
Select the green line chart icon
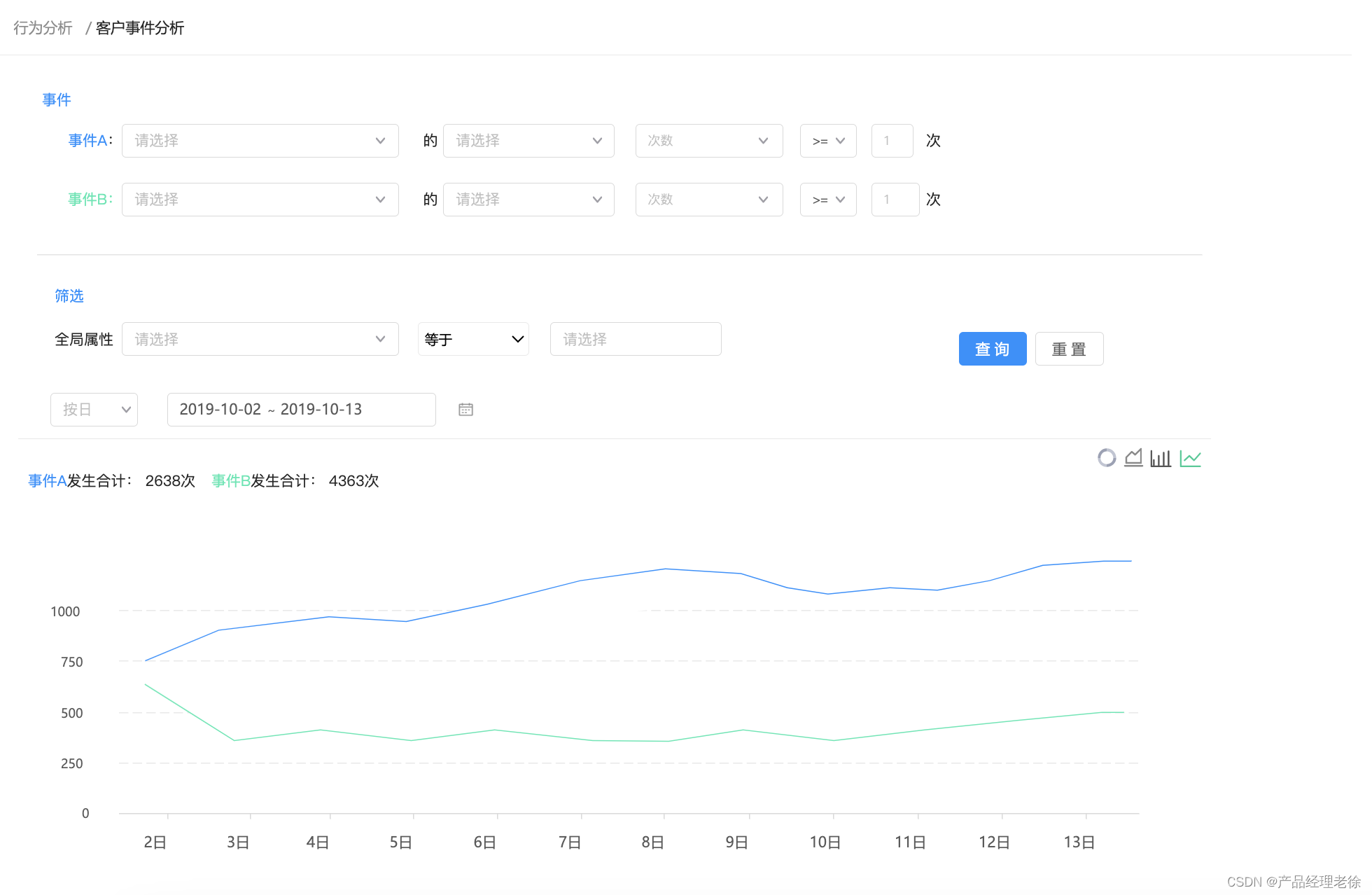1190,459
